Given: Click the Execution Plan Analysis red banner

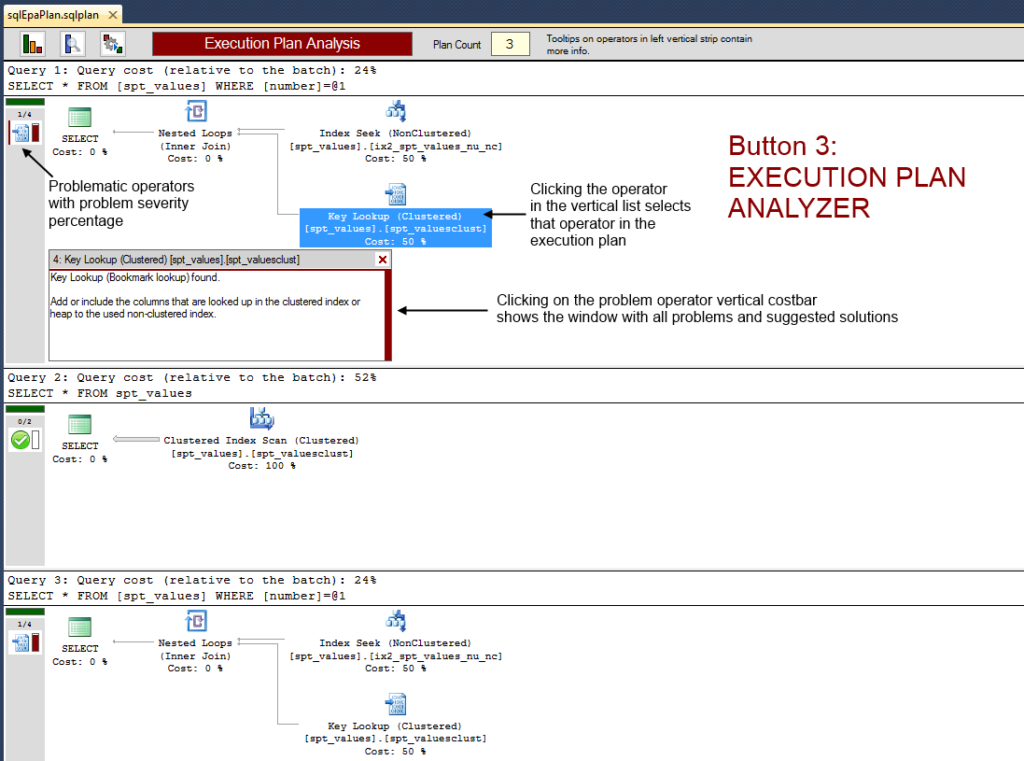Looking at the screenshot, I should point(282,44).
